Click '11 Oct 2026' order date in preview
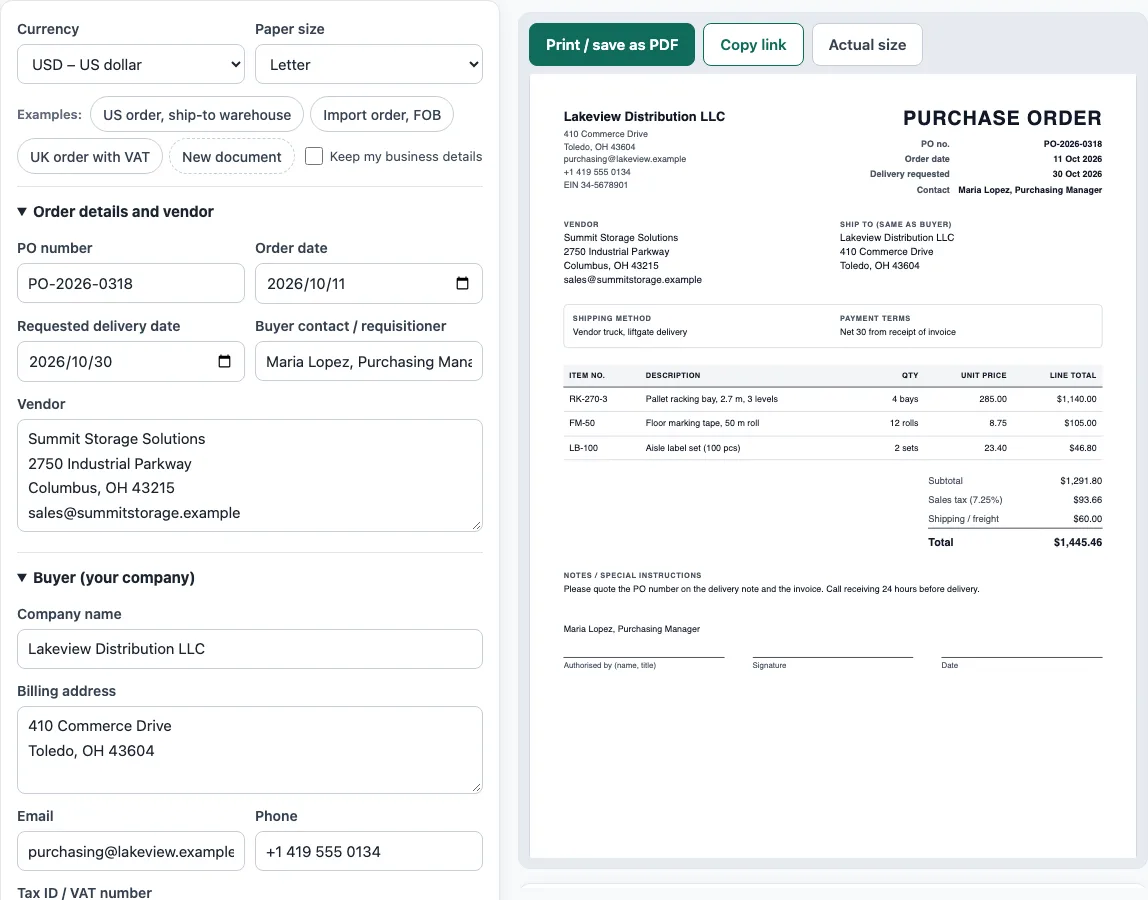1148x900 pixels. [1078, 159]
